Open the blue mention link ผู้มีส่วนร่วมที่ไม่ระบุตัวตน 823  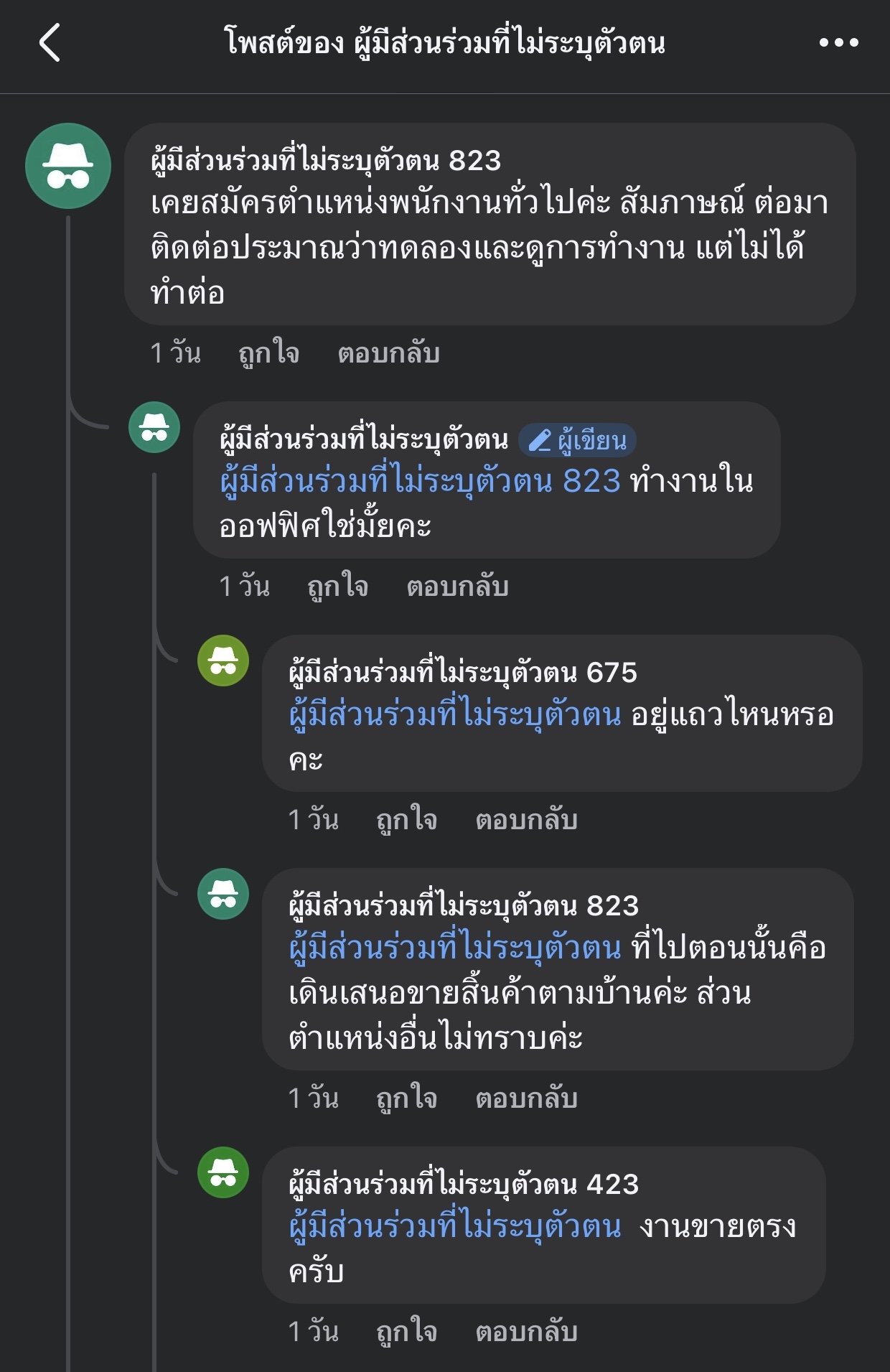click(x=421, y=481)
